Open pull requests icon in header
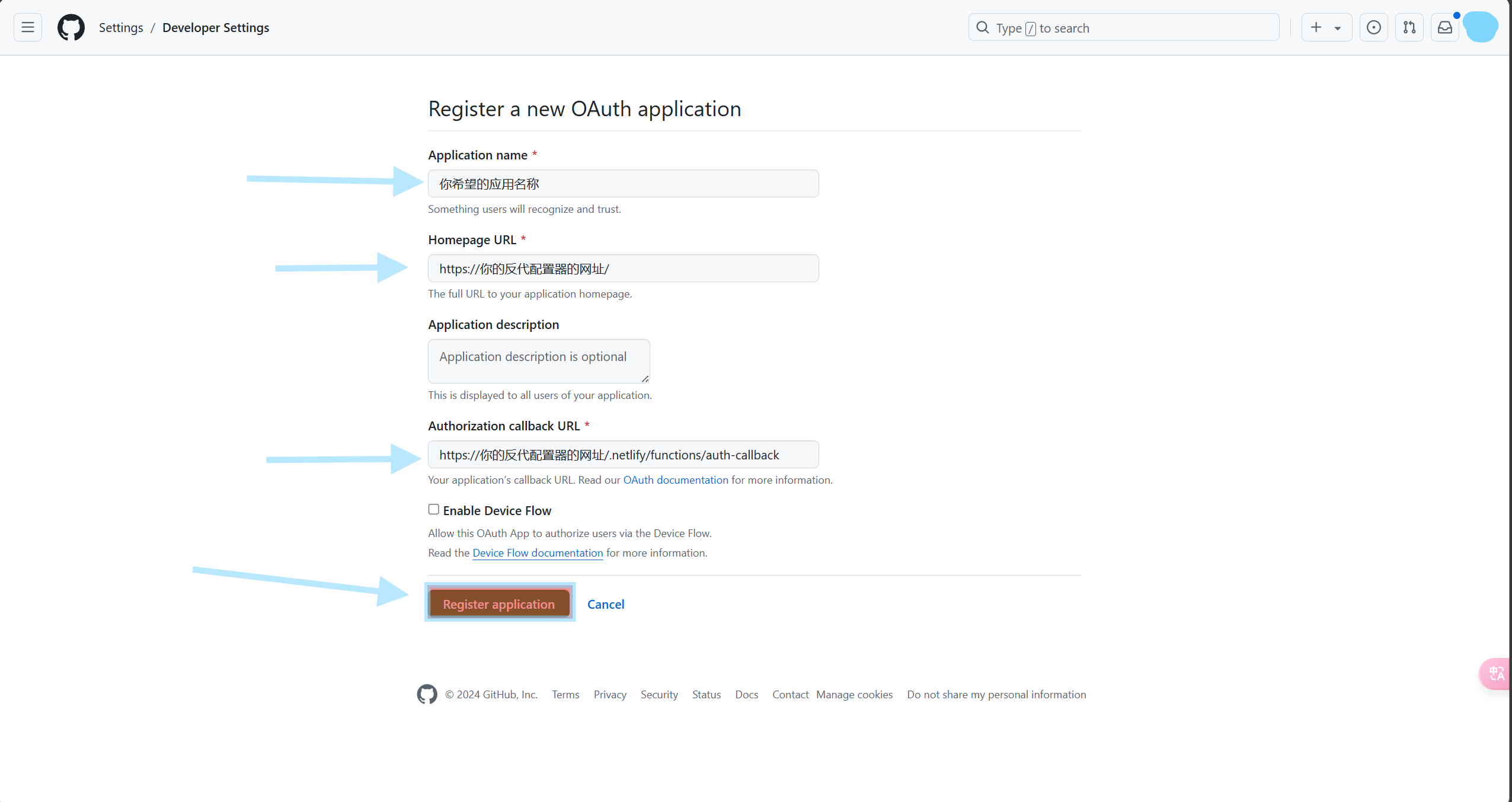 (1409, 27)
